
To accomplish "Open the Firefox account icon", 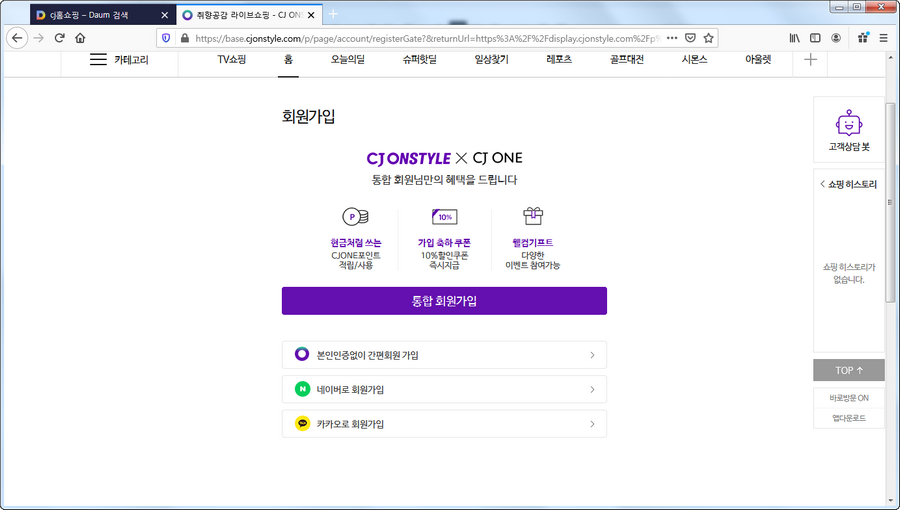I will [x=836, y=38].
